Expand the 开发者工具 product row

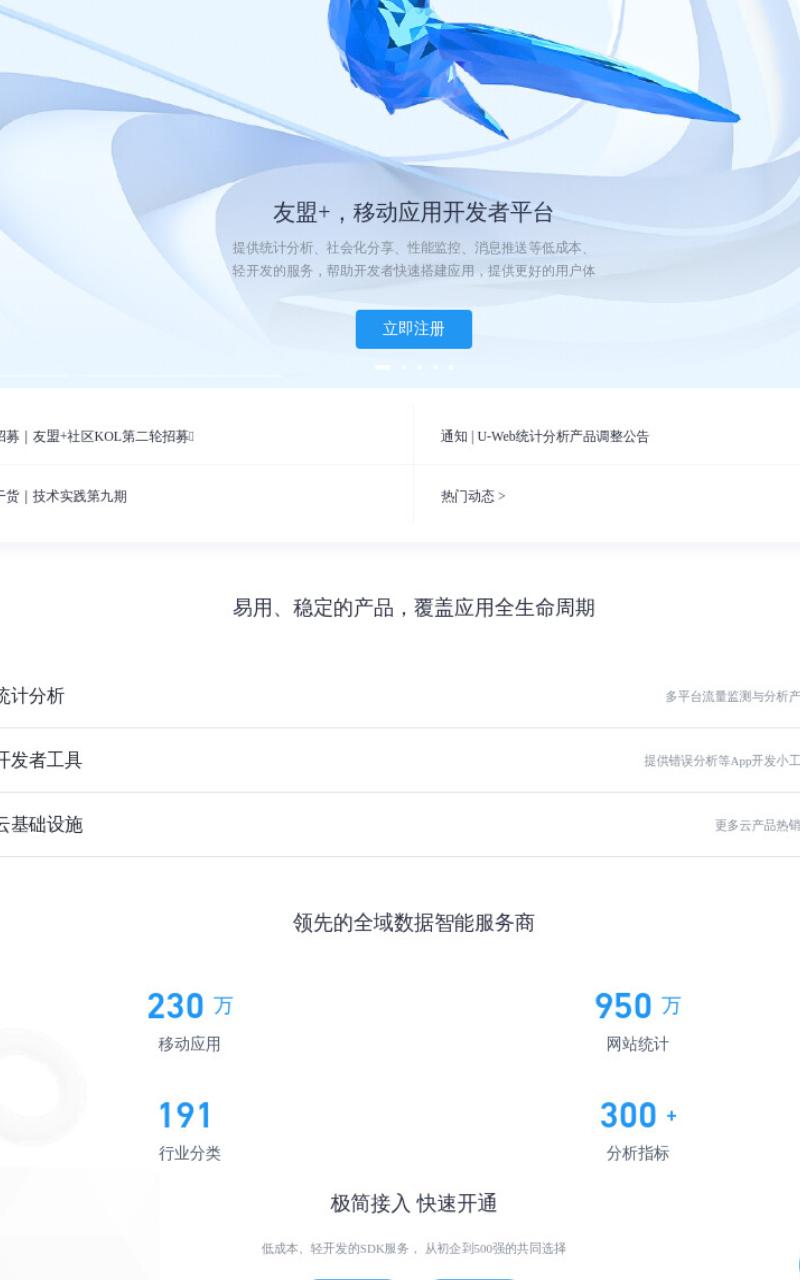click(x=400, y=760)
